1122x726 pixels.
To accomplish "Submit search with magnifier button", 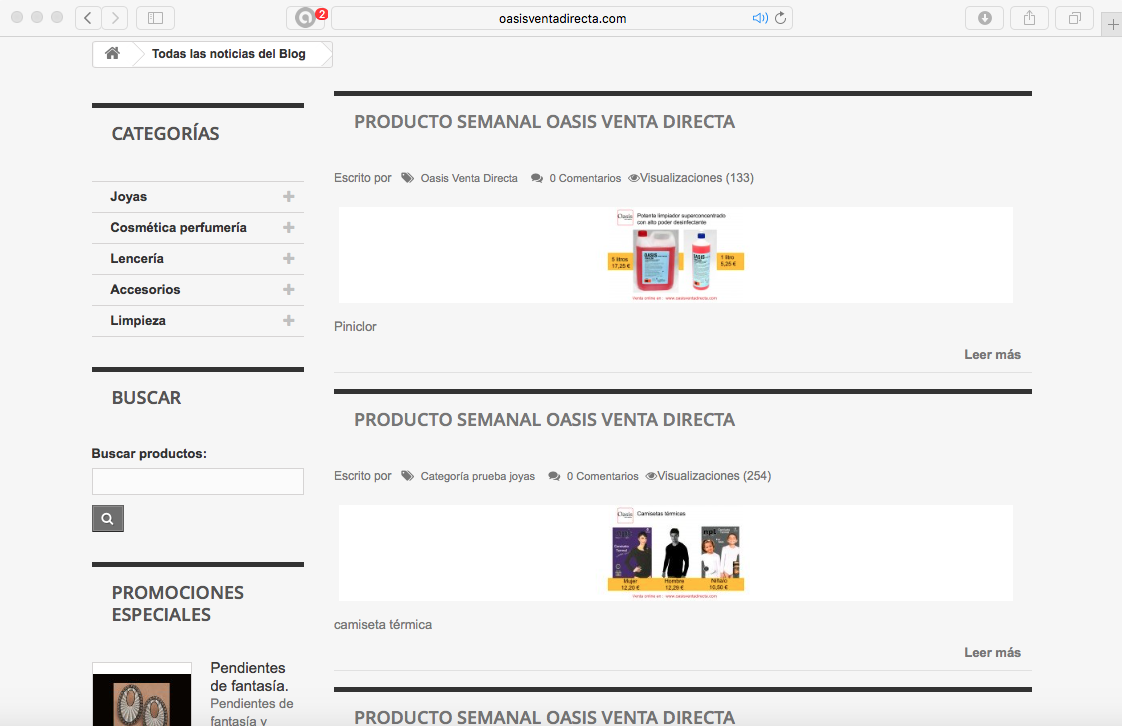I will [x=107, y=519].
